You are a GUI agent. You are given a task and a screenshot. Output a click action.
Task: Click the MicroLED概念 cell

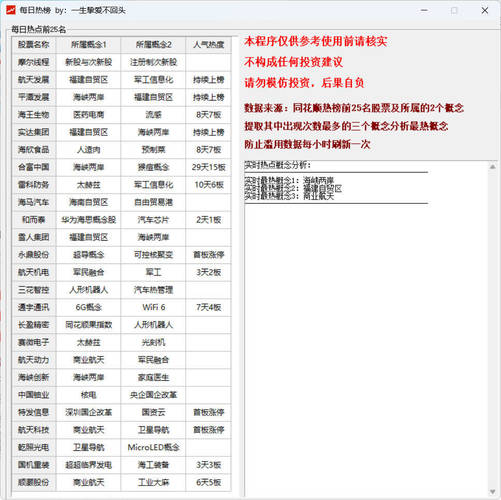point(153,447)
